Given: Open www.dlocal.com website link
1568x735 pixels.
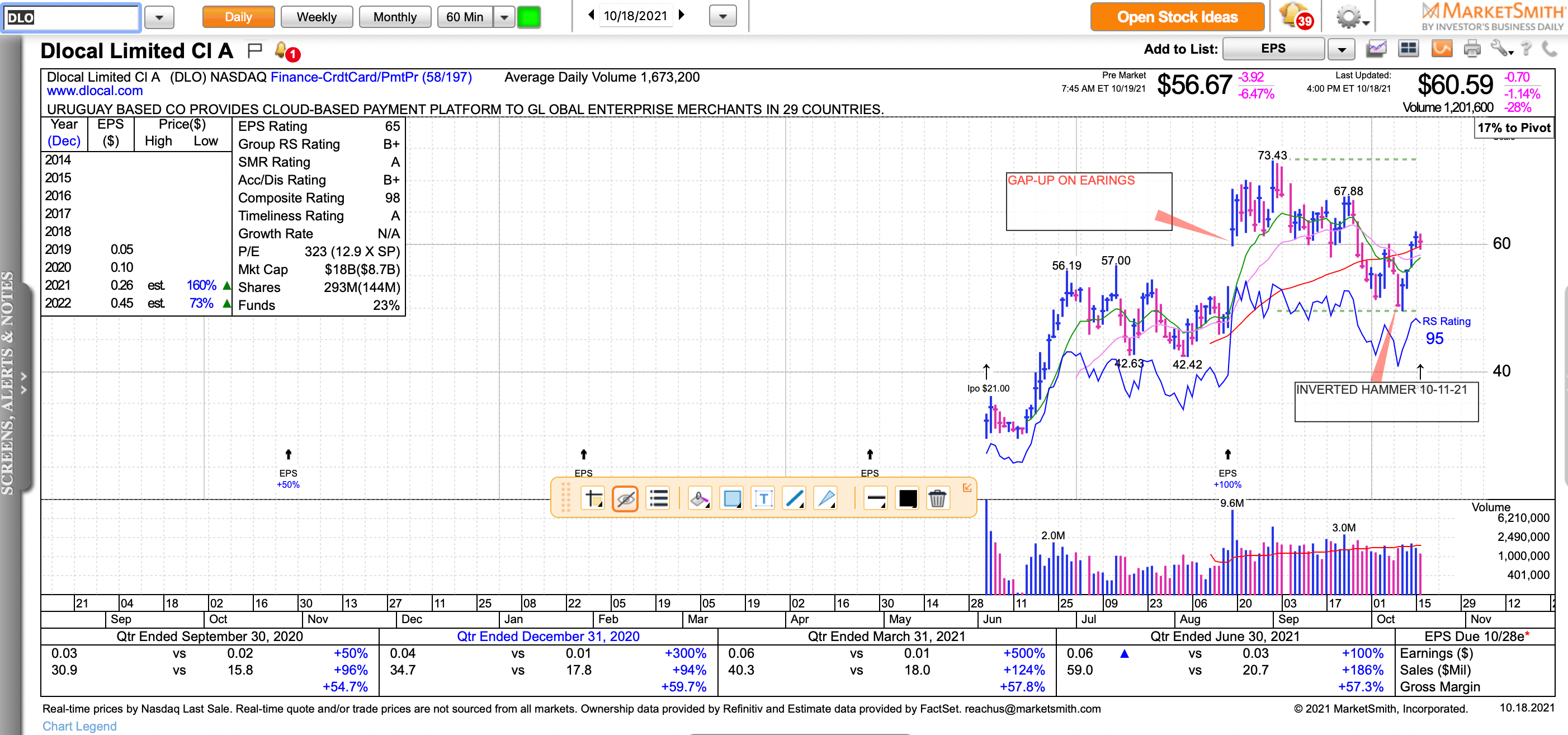Looking at the screenshot, I should click(95, 91).
